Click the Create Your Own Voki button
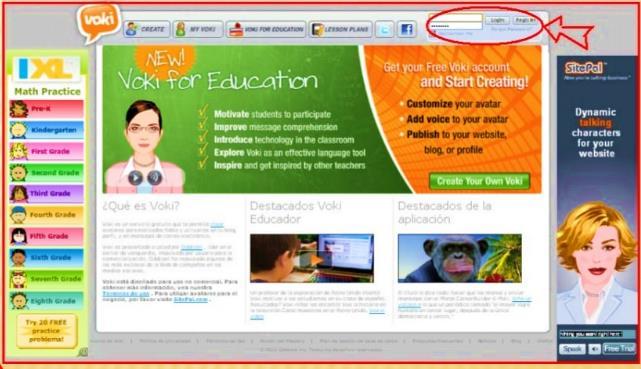The height and width of the screenshot is (369, 641). click(x=480, y=181)
